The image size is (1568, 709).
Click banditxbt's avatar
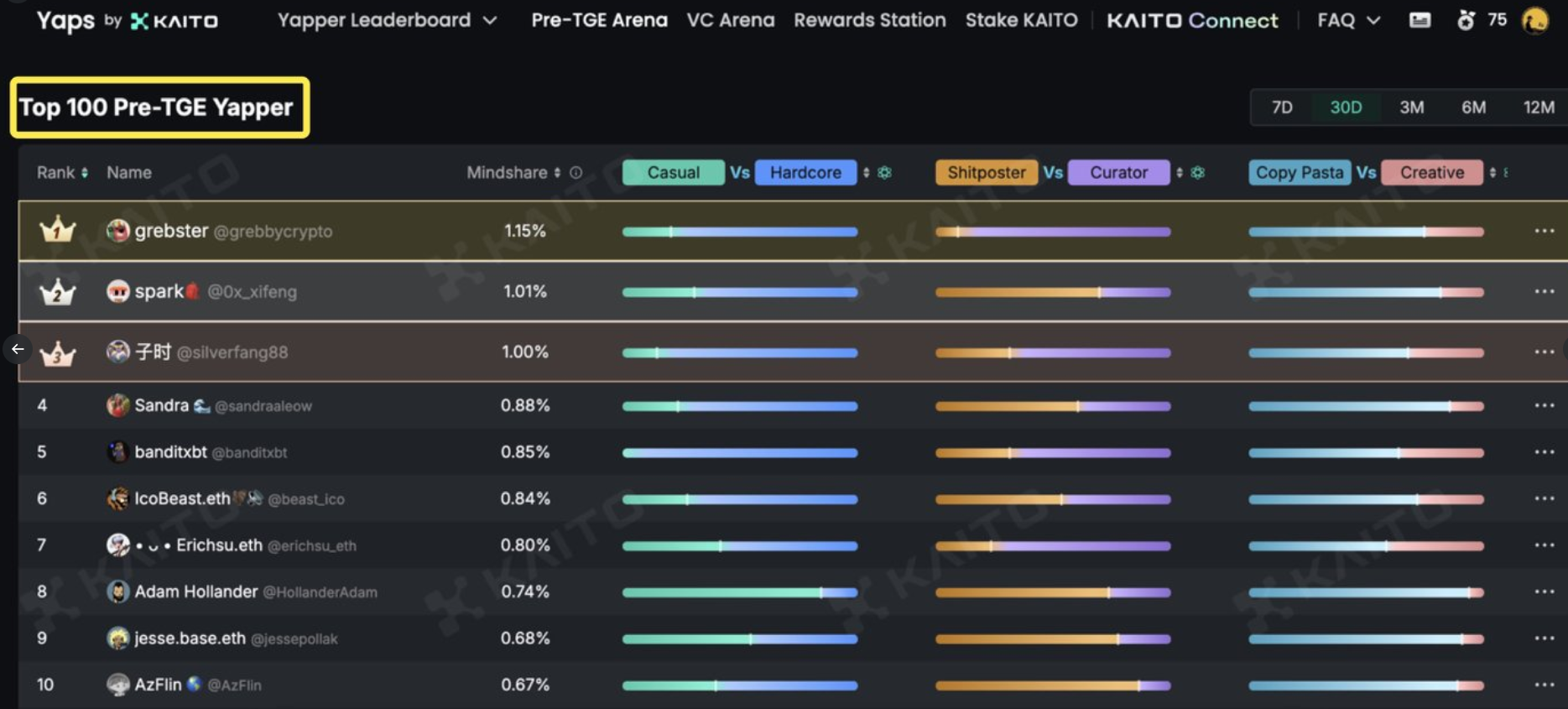pos(118,452)
